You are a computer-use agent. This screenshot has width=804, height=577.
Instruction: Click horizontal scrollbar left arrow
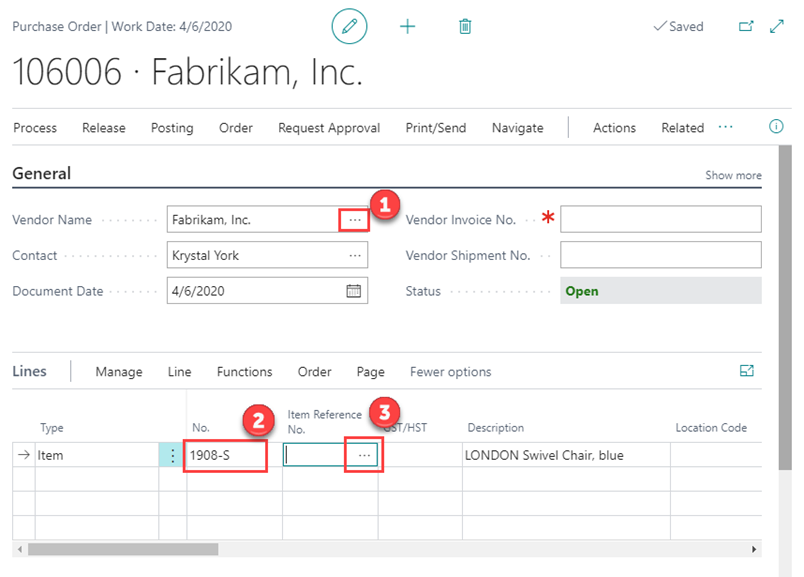click(19, 549)
